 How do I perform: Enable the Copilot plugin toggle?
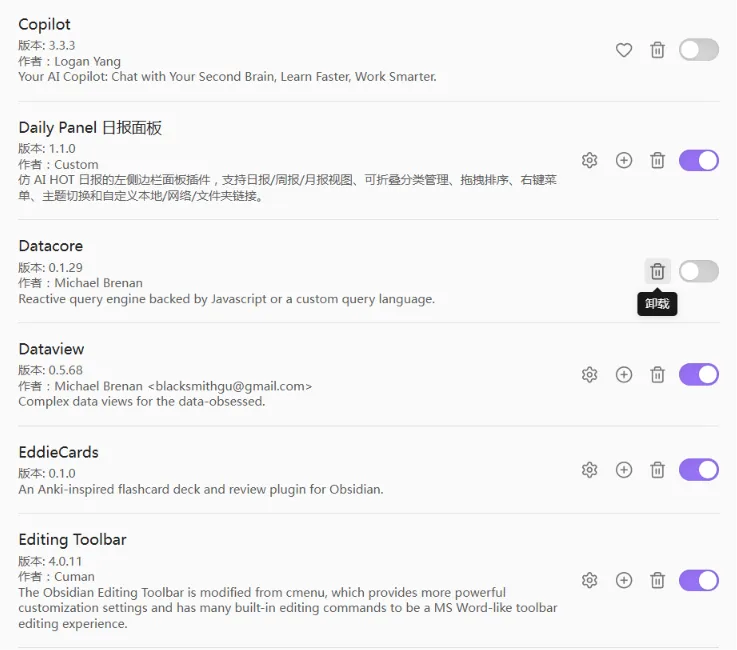click(698, 50)
